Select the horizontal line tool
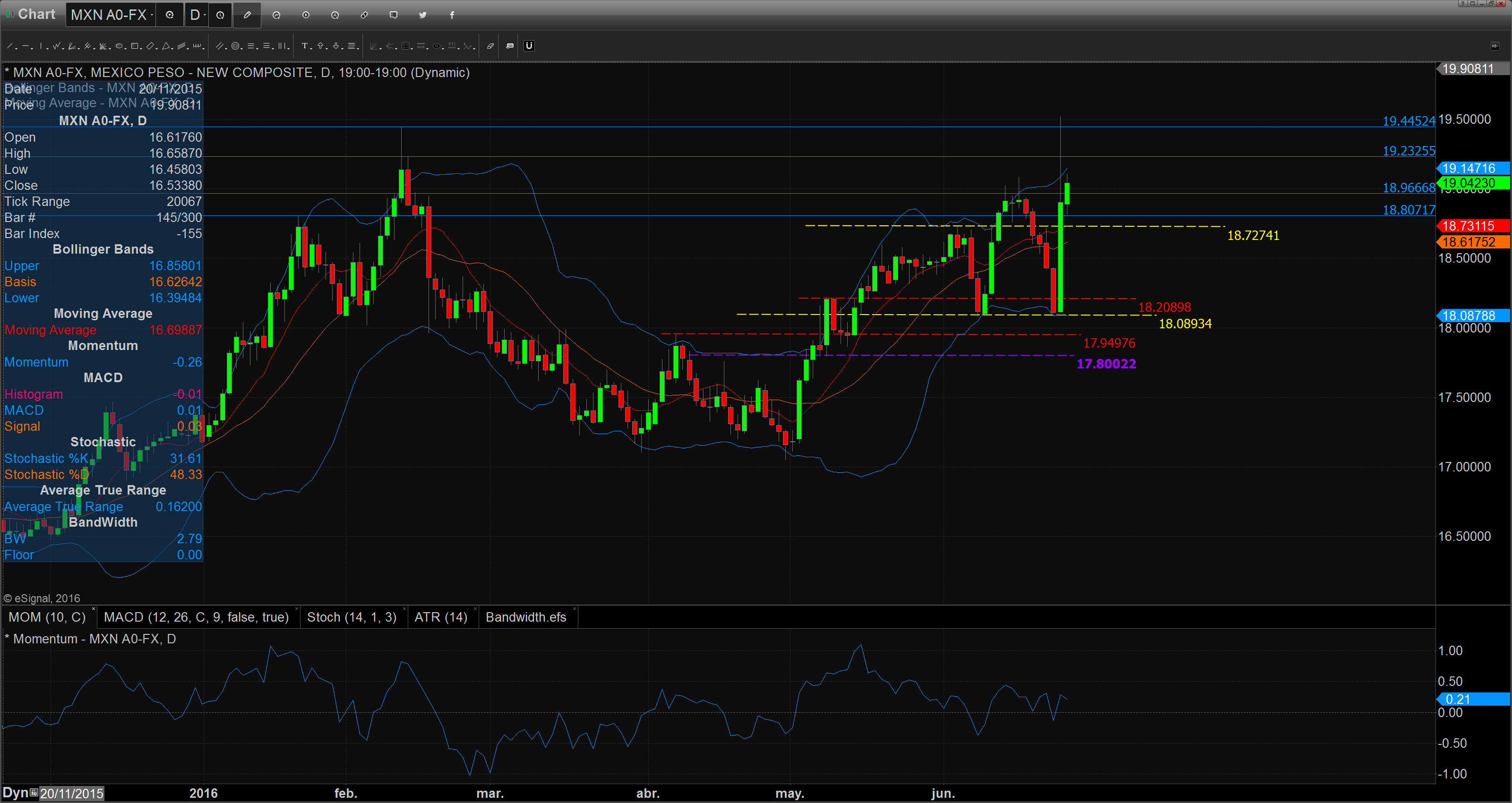 click(26, 46)
